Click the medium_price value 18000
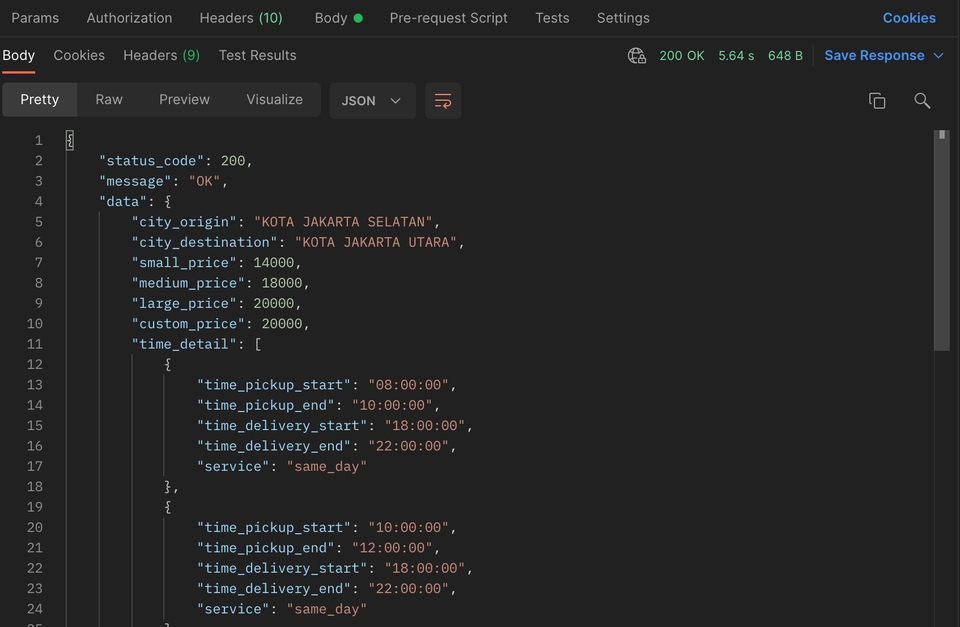Viewport: 960px width, 627px height. point(282,283)
